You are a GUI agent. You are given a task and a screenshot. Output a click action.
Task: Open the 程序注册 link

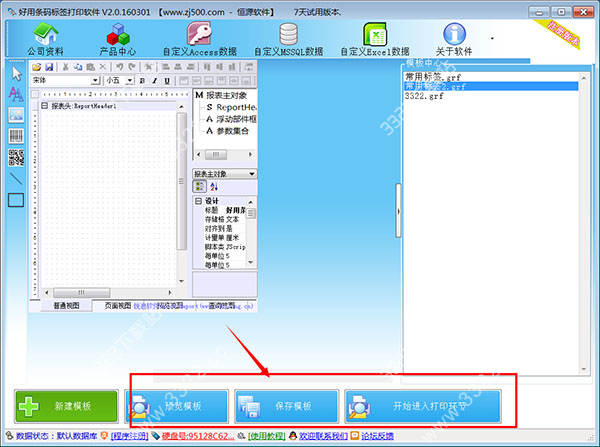tap(130, 436)
